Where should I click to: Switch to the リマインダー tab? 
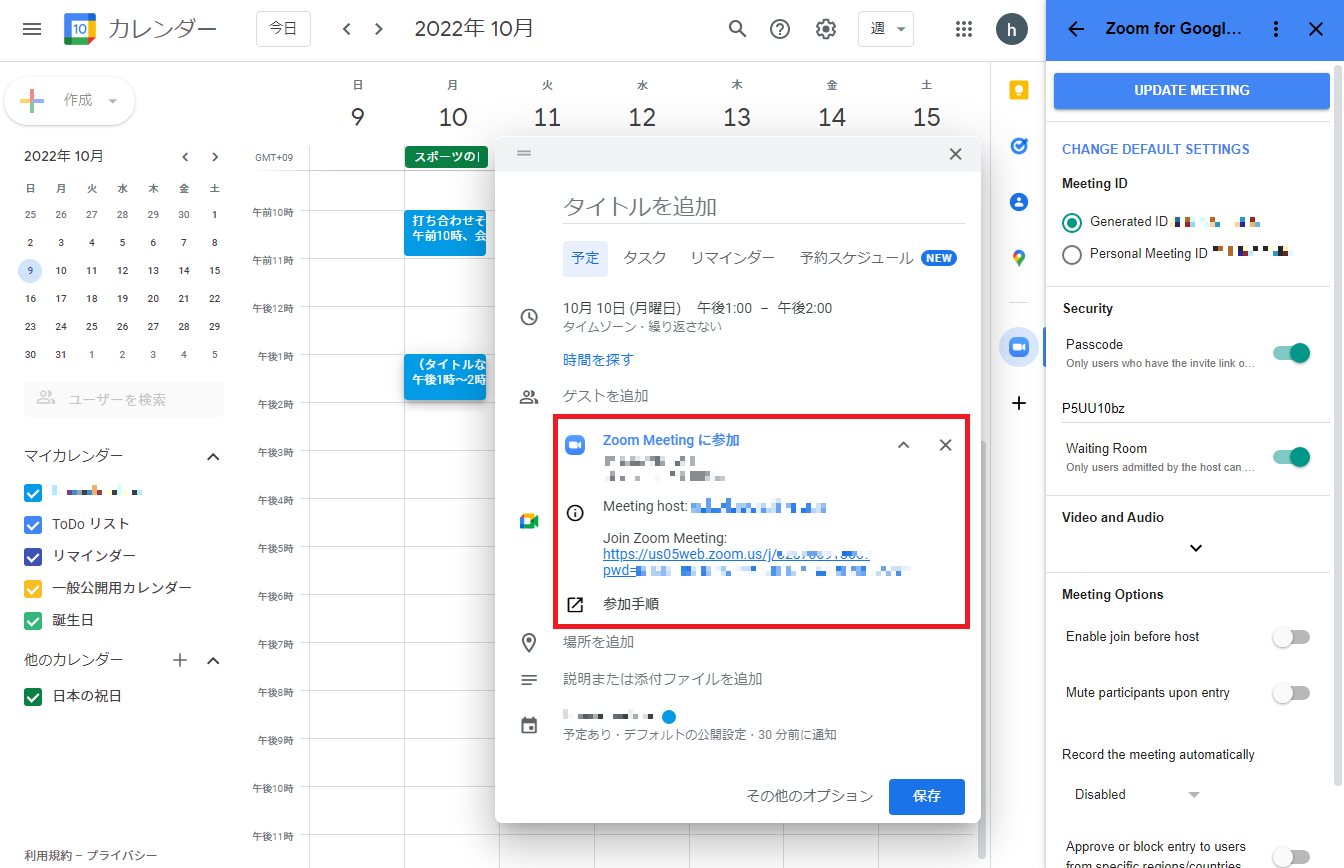pos(732,258)
